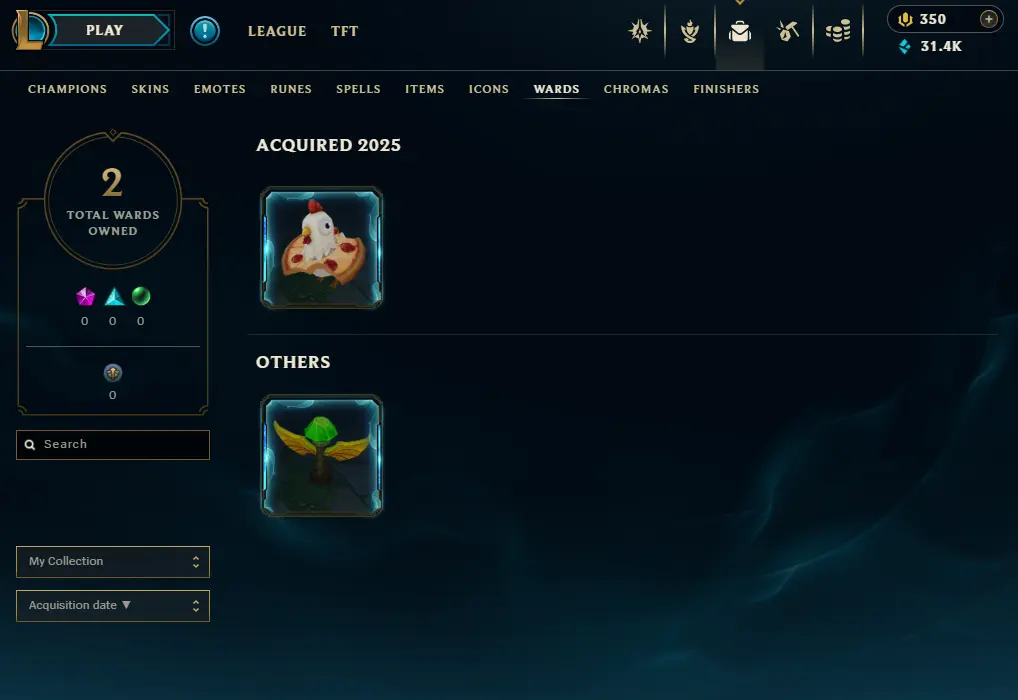Image resolution: width=1018 pixels, height=700 pixels.
Task: Expand the My Collection dropdown
Action: tap(113, 562)
